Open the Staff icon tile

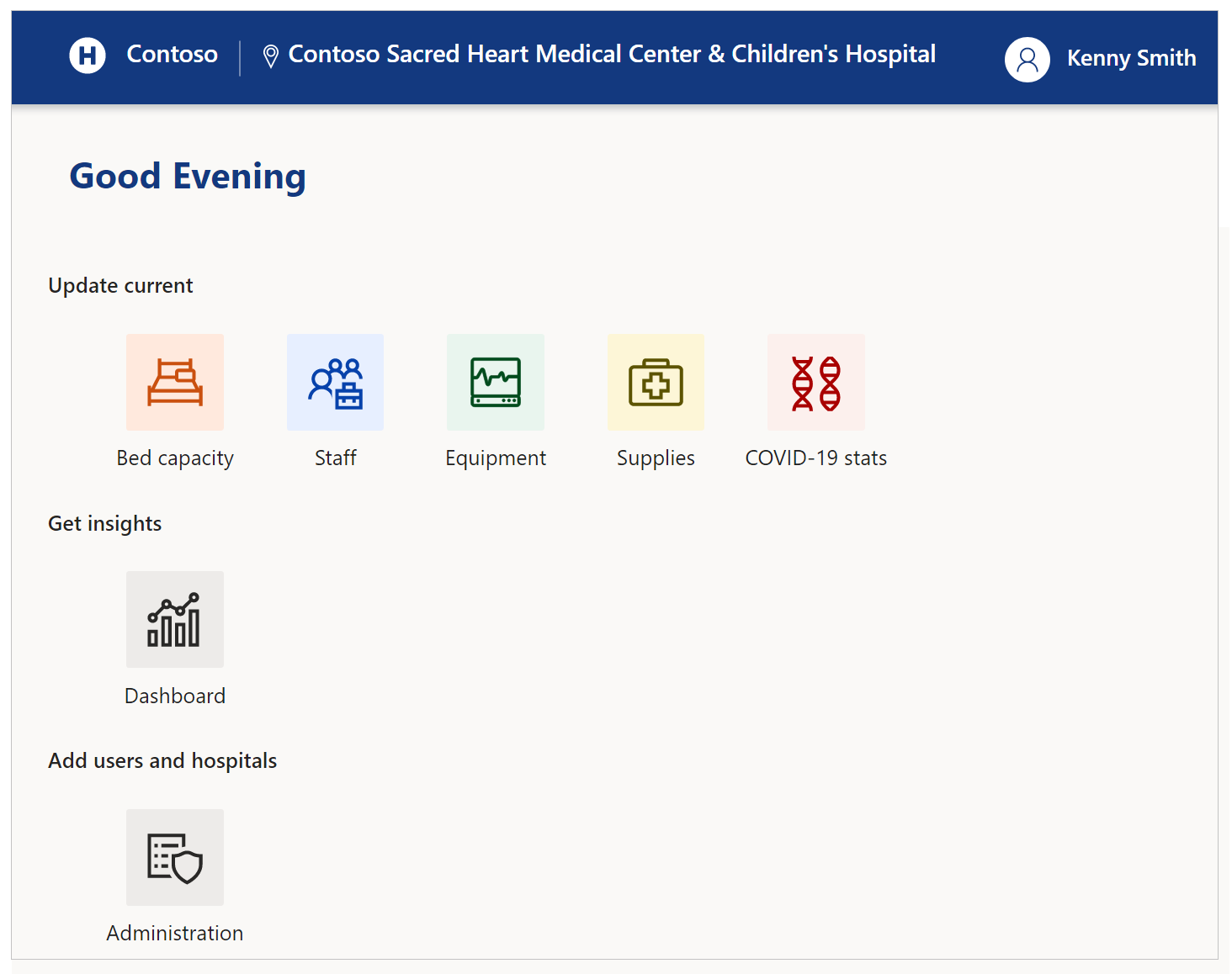(x=335, y=382)
